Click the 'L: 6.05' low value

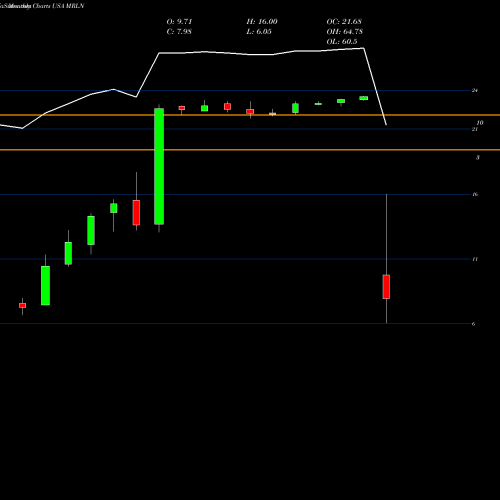(259, 32)
